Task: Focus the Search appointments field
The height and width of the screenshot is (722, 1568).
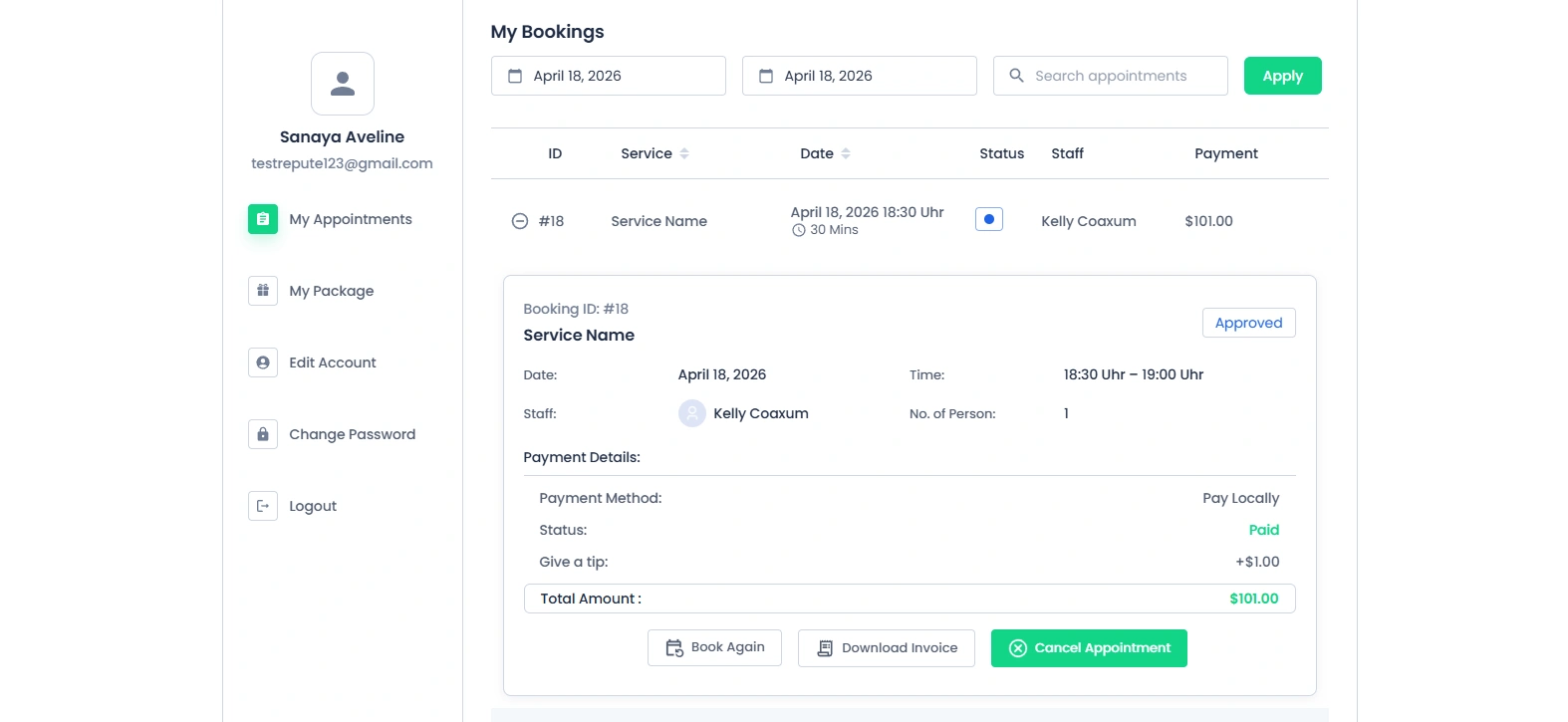Action: (1111, 76)
